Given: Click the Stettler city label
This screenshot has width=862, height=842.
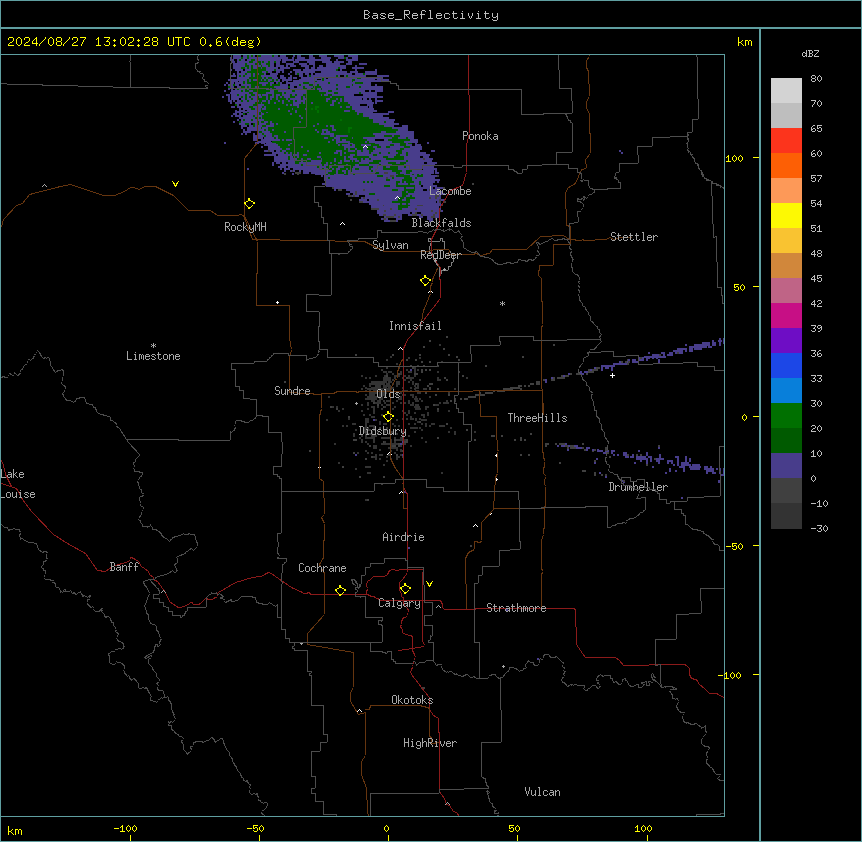Looking at the screenshot, I should point(634,237).
